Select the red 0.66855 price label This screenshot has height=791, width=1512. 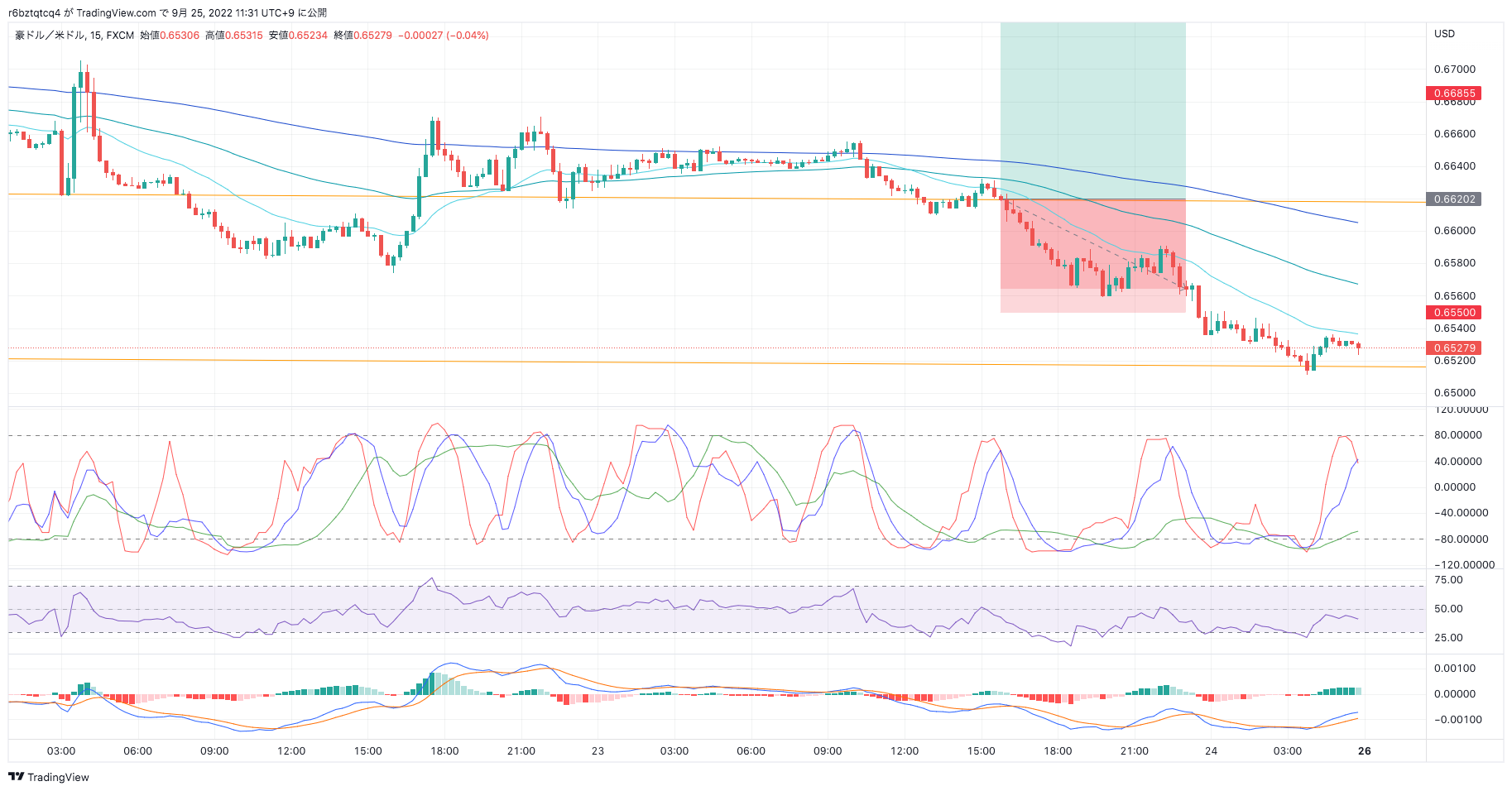click(1454, 93)
